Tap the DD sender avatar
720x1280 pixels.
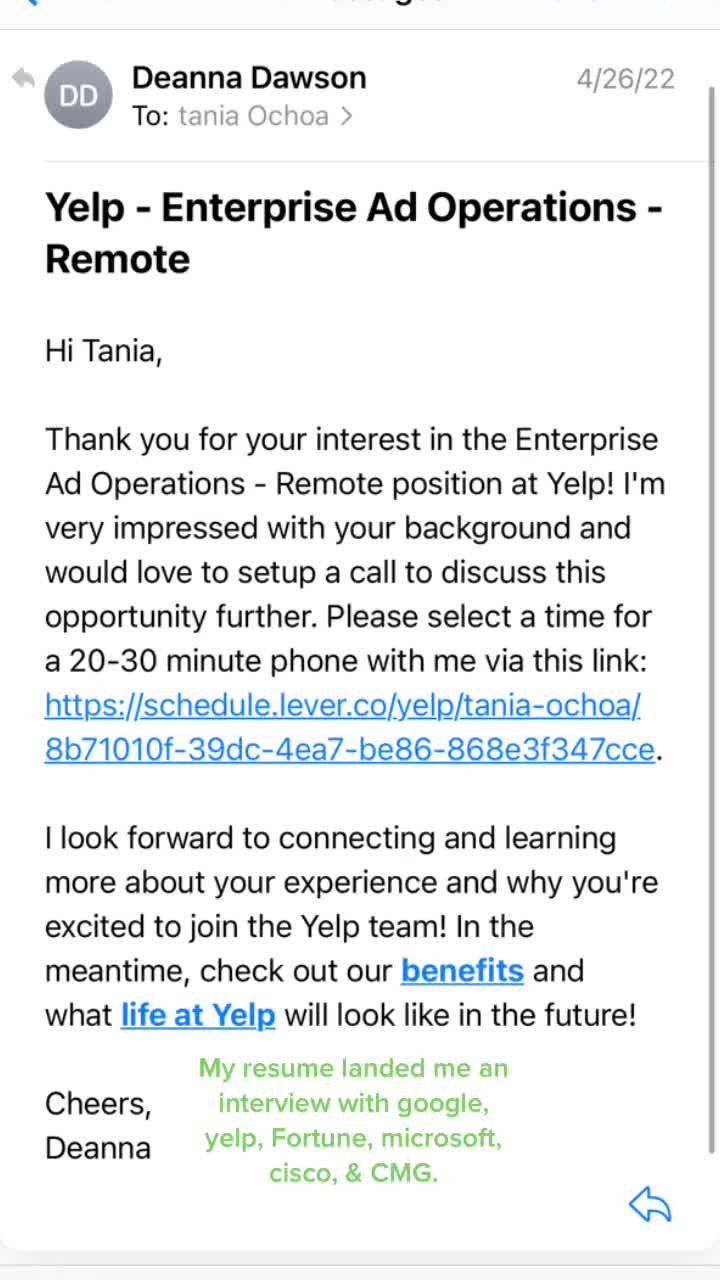[78, 95]
